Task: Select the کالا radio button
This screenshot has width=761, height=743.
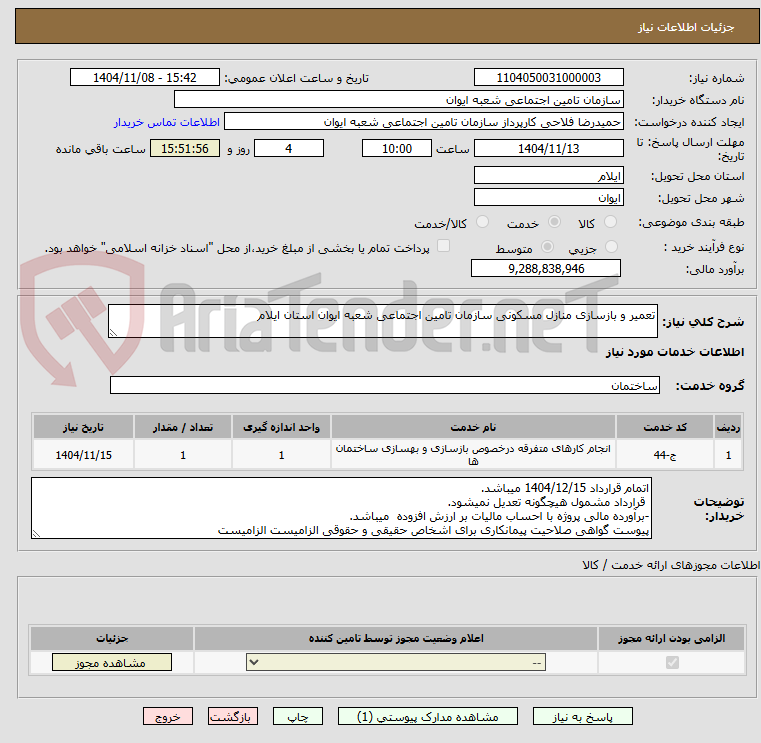Action: click(x=610, y=222)
